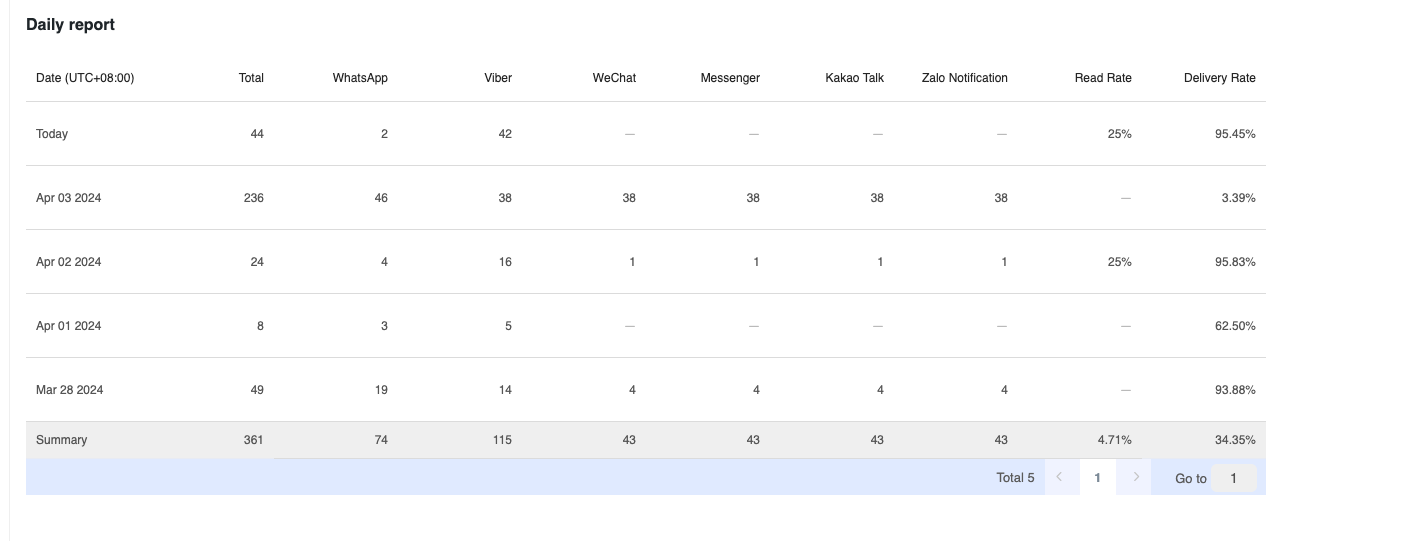This screenshot has height=541, width=1416.
Task: Click the Summary row label
Action: (x=61, y=440)
